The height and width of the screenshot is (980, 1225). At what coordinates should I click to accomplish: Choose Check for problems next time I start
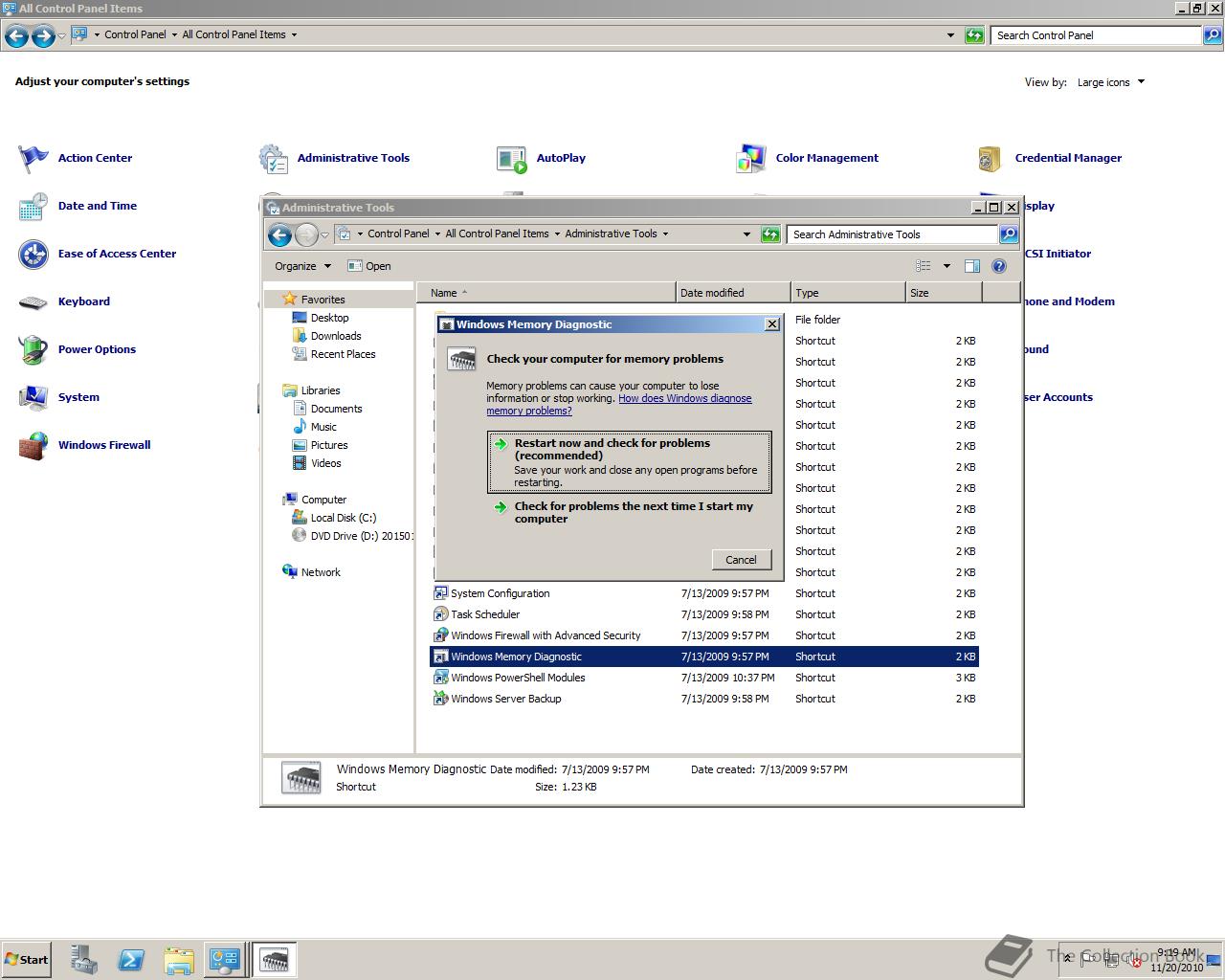click(x=629, y=512)
